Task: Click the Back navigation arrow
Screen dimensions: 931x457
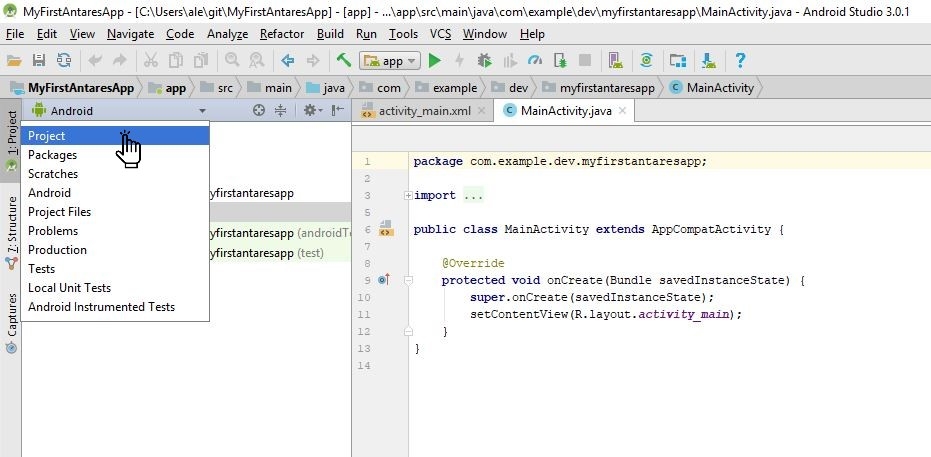Action: coord(288,61)
